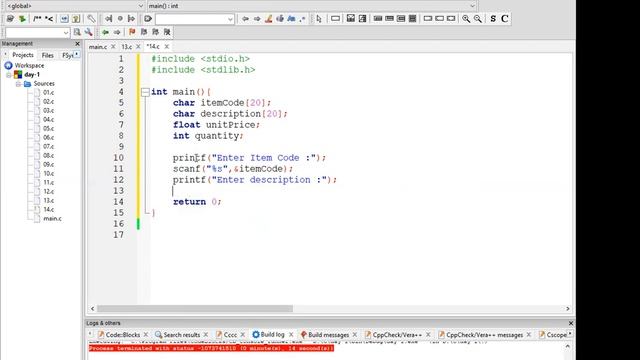Select the mouse pointer tool icon
The height and width of the screenshot is (360, 640).
(x=319, y=19)
